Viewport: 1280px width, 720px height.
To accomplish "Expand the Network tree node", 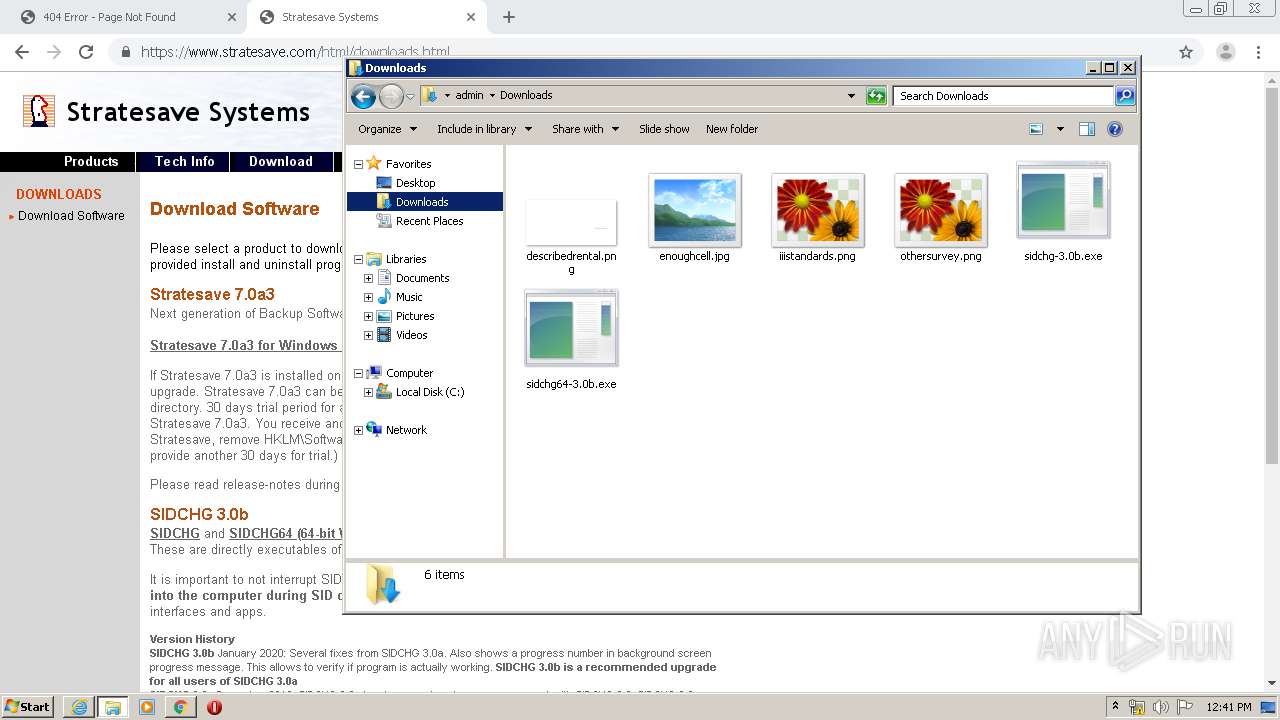I will click(x=358, y=430).
